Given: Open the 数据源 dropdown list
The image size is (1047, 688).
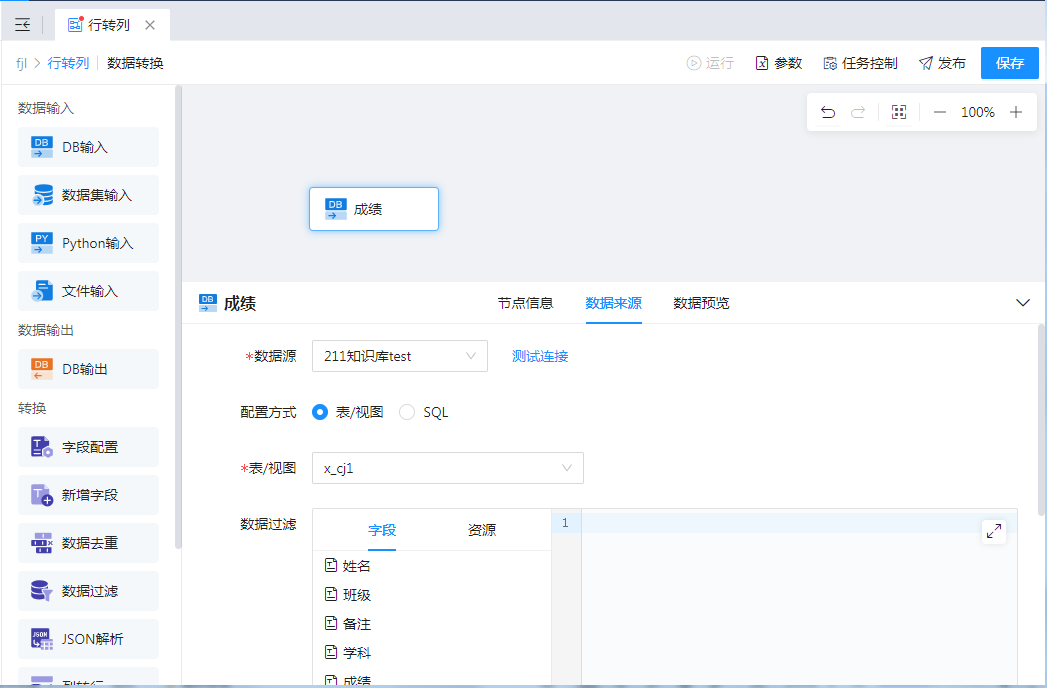Looking at the screenshot, I should 399,356.
